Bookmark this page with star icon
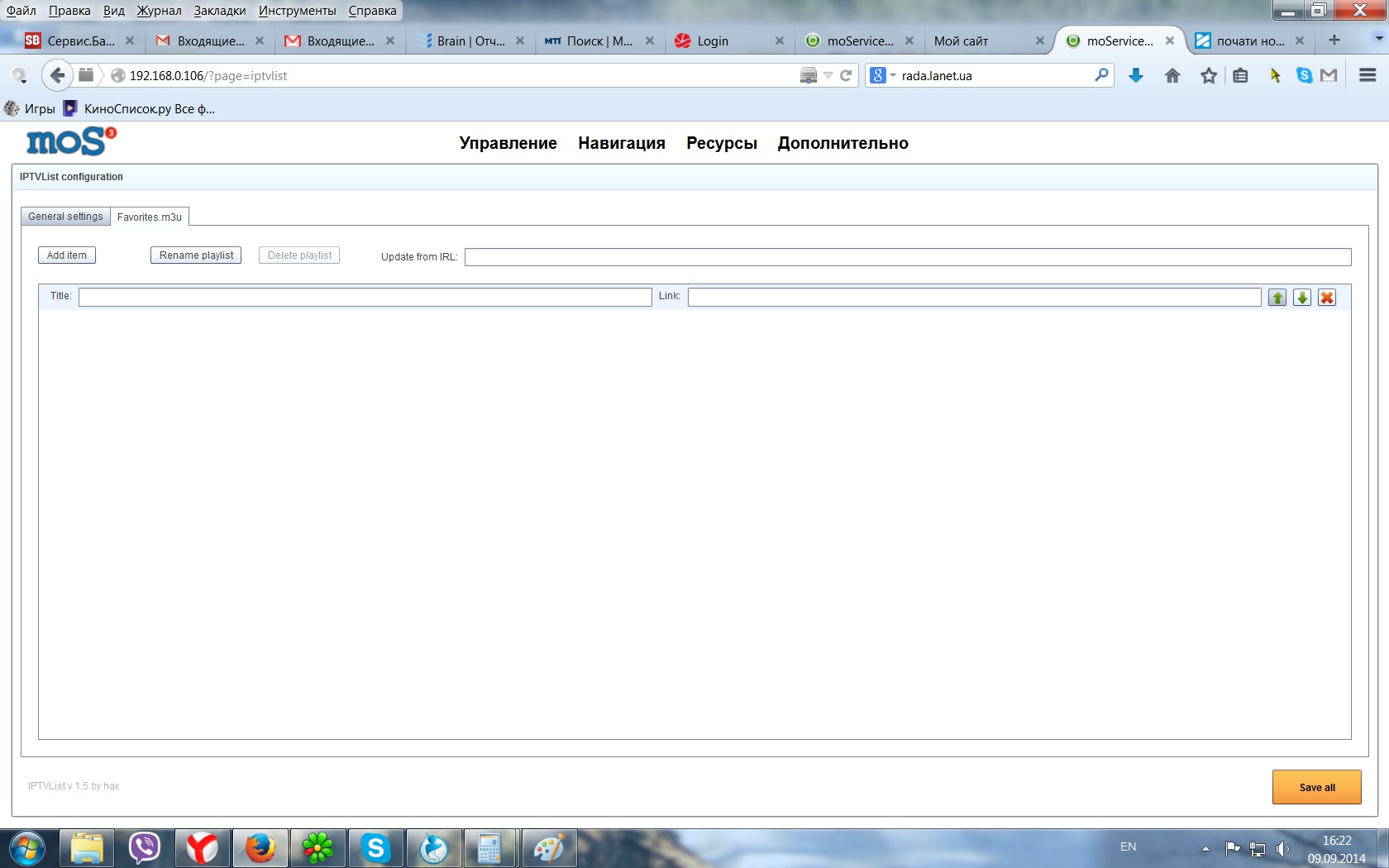 [1209, 76]
